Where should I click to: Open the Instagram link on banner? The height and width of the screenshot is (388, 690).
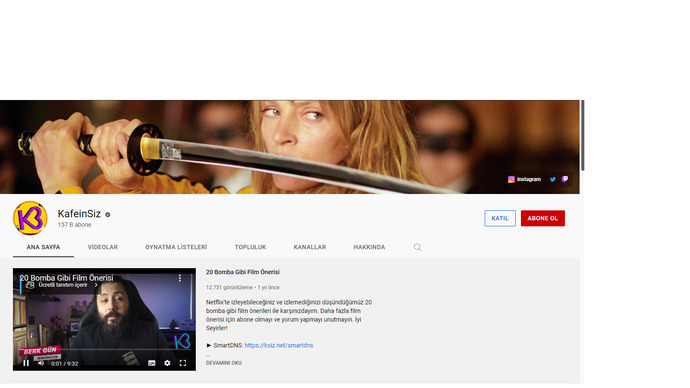(524, 179)
